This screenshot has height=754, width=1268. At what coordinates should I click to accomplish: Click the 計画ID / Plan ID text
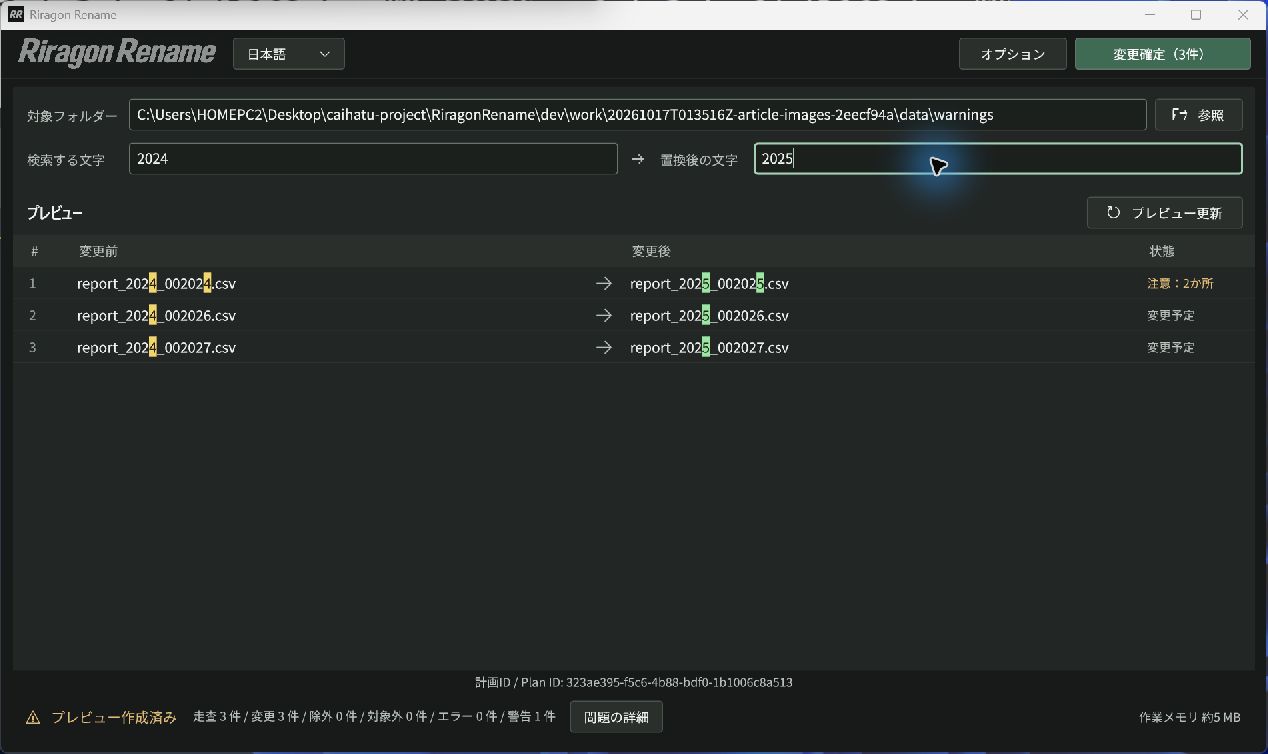pos(634,683)
